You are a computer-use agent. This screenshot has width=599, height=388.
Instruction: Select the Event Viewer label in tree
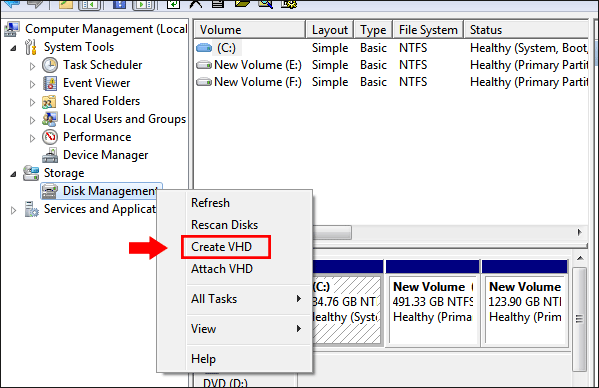pos(97,83)
